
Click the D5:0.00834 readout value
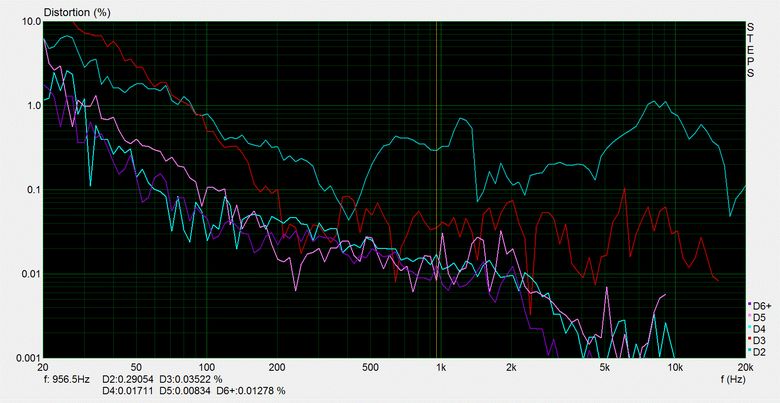(x=185, y=391)
